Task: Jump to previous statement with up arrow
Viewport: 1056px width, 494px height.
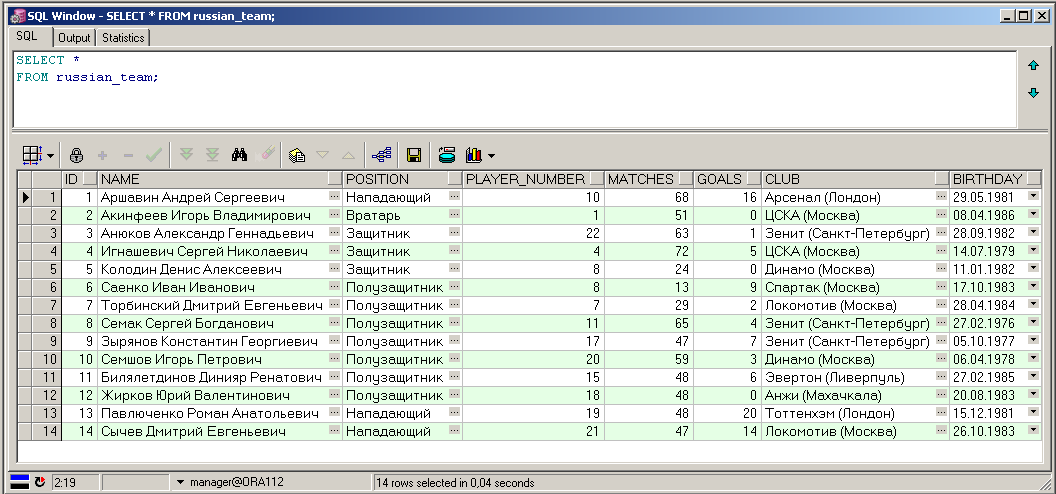Action: click(x=1034, y=65)
